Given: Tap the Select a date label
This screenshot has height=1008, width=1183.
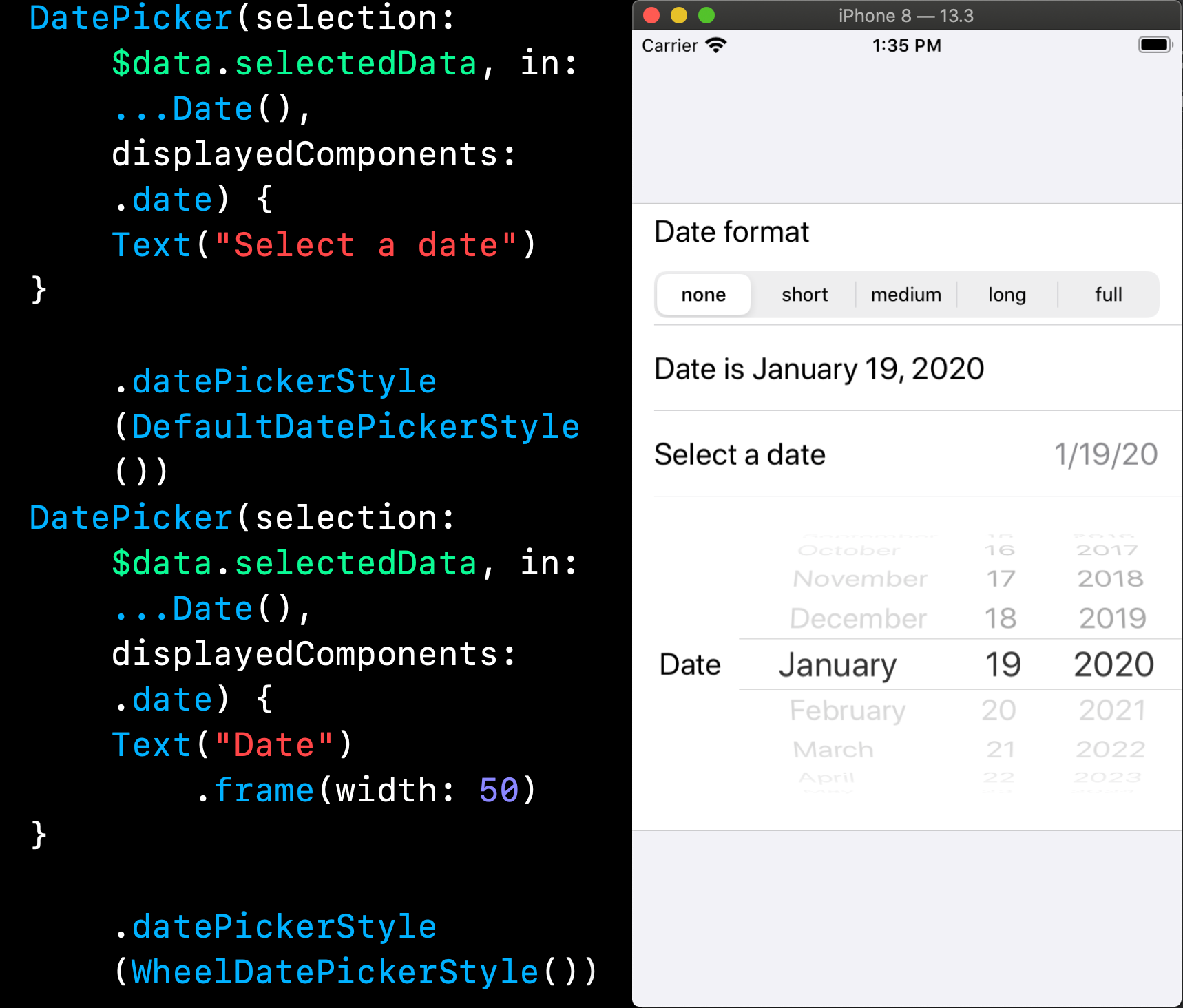Looking at the screenshot, I should 739,454.
